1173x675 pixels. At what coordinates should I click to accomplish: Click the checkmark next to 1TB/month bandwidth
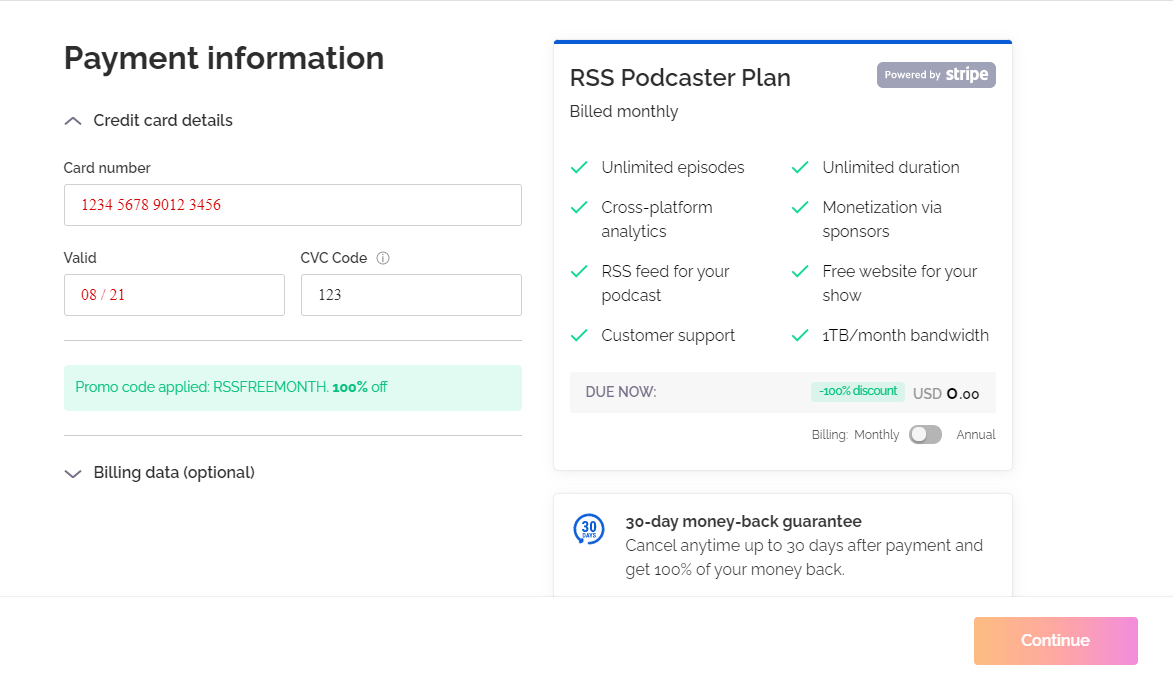[x=800, y=335]
